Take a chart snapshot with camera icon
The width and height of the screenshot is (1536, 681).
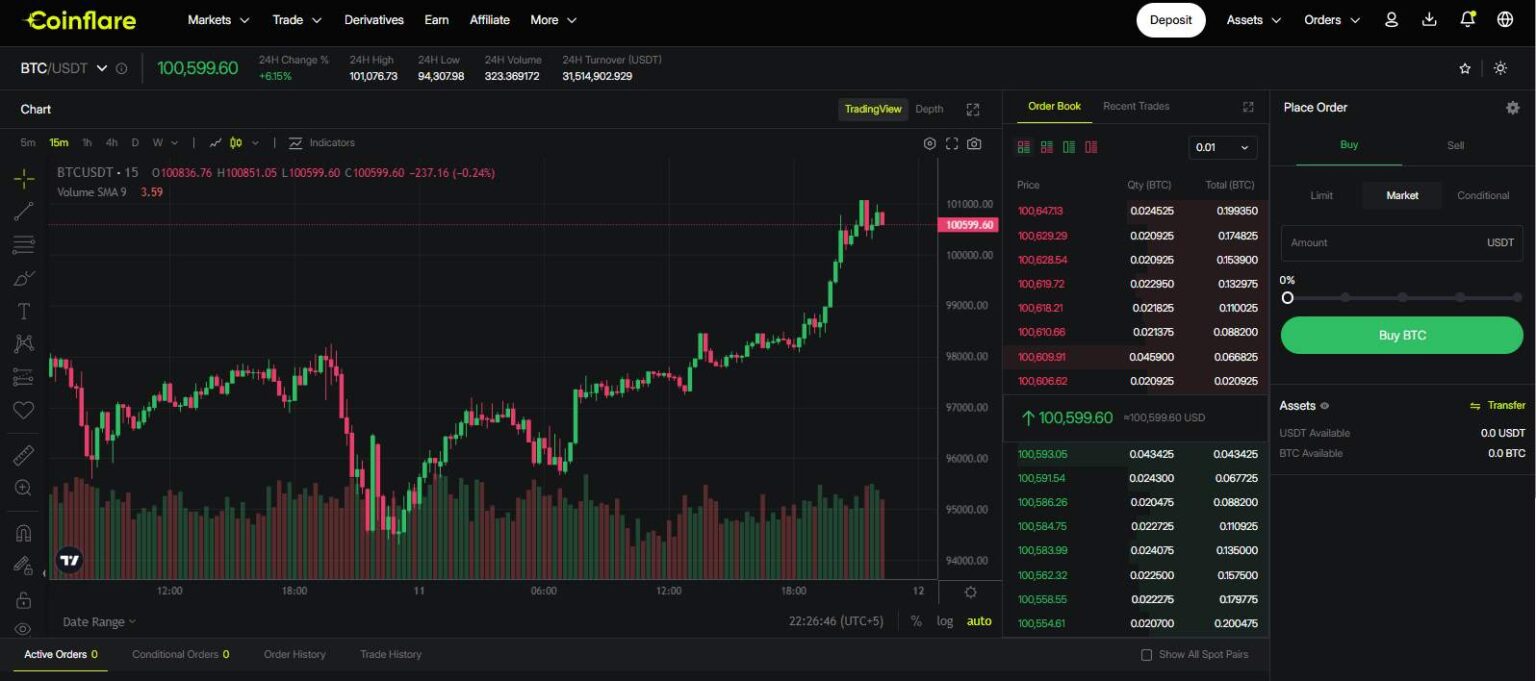click(x=975, y=143)
